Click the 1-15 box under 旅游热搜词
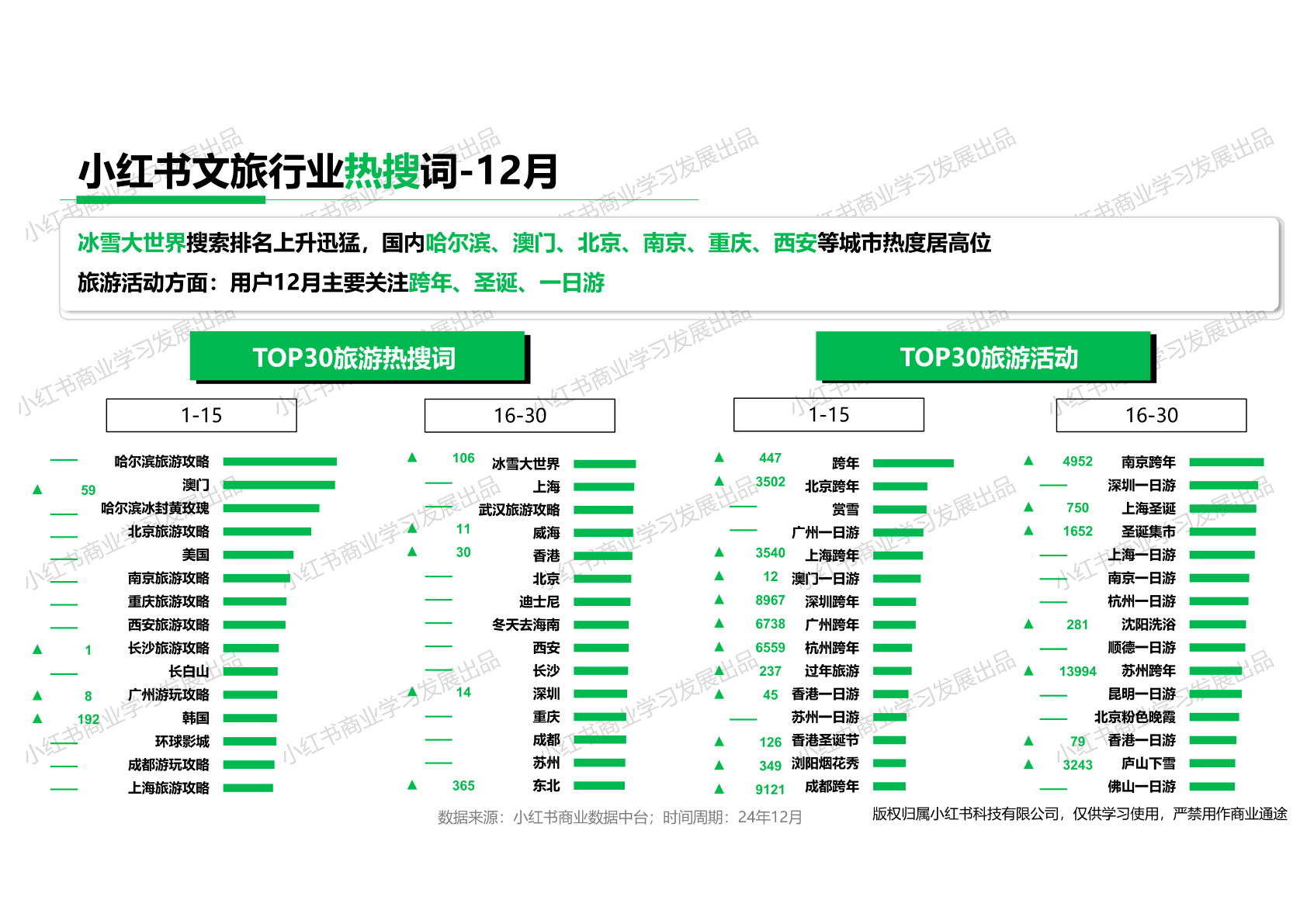1307x924 pixels. point(201,415)
